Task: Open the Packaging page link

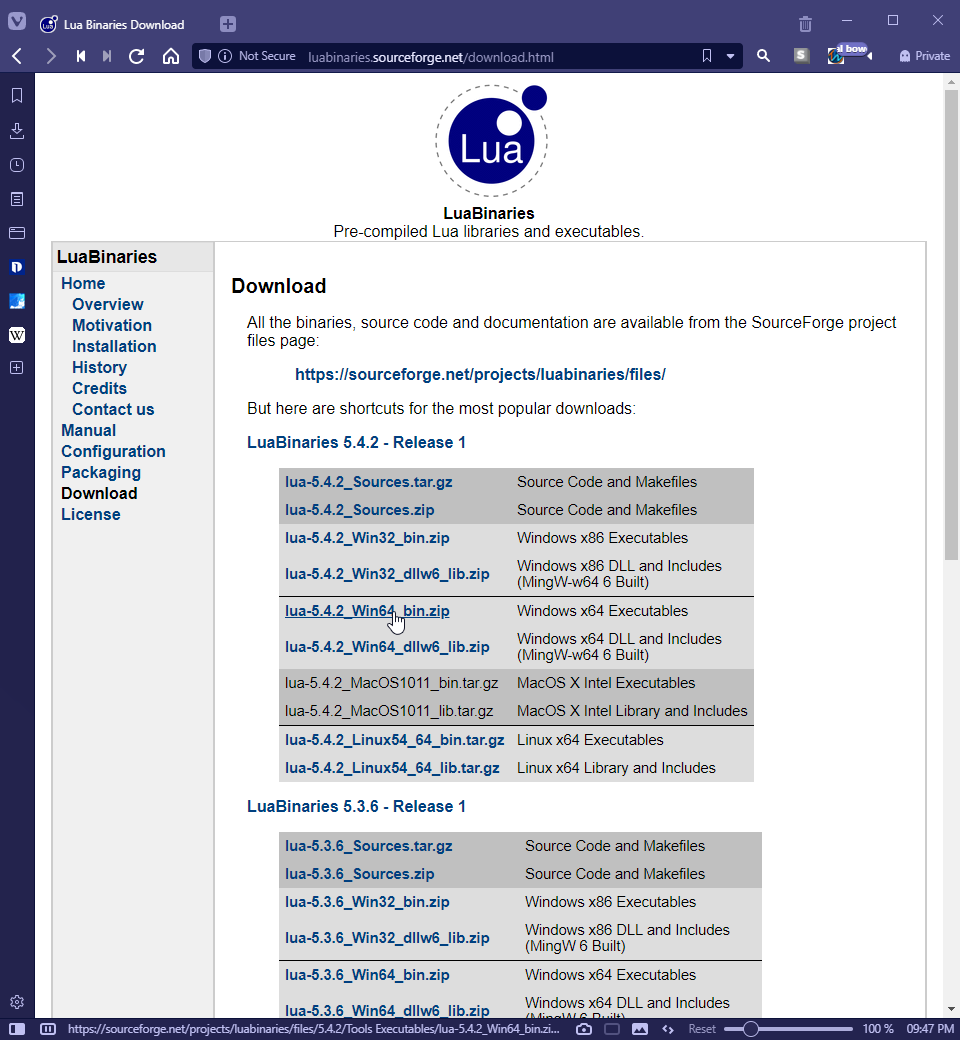Action: coord(101,472)
